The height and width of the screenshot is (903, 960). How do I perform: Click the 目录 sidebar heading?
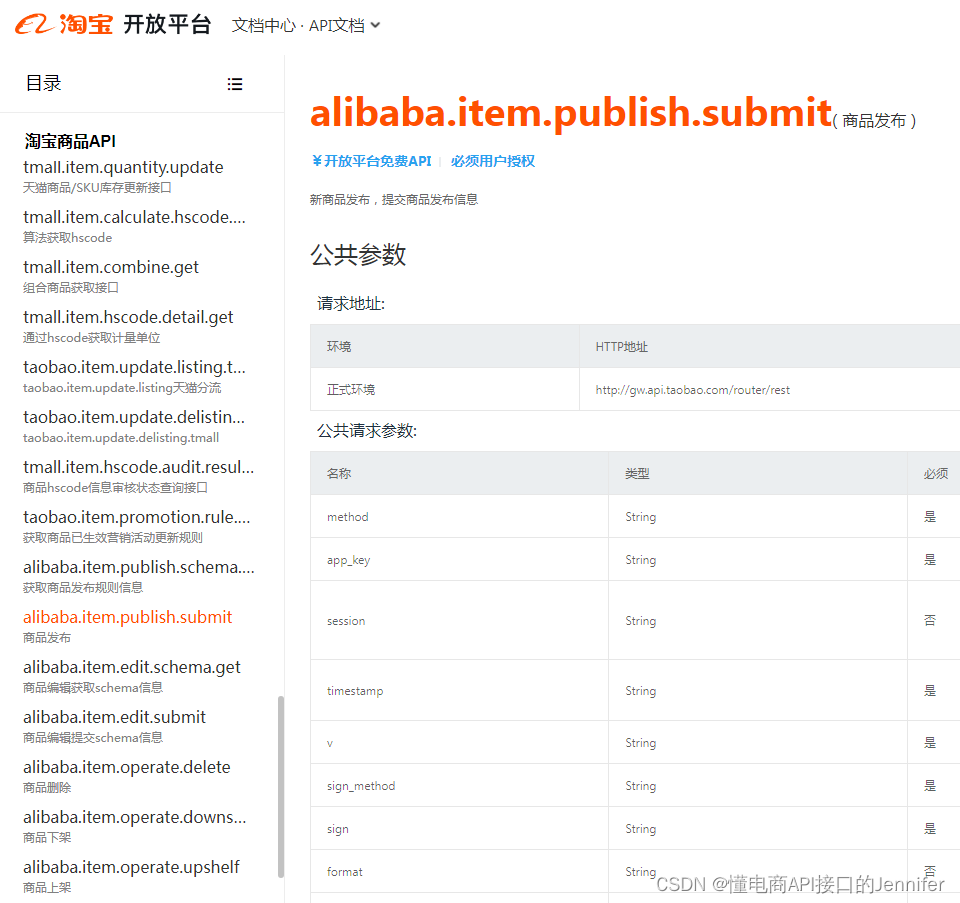point(42,83)
